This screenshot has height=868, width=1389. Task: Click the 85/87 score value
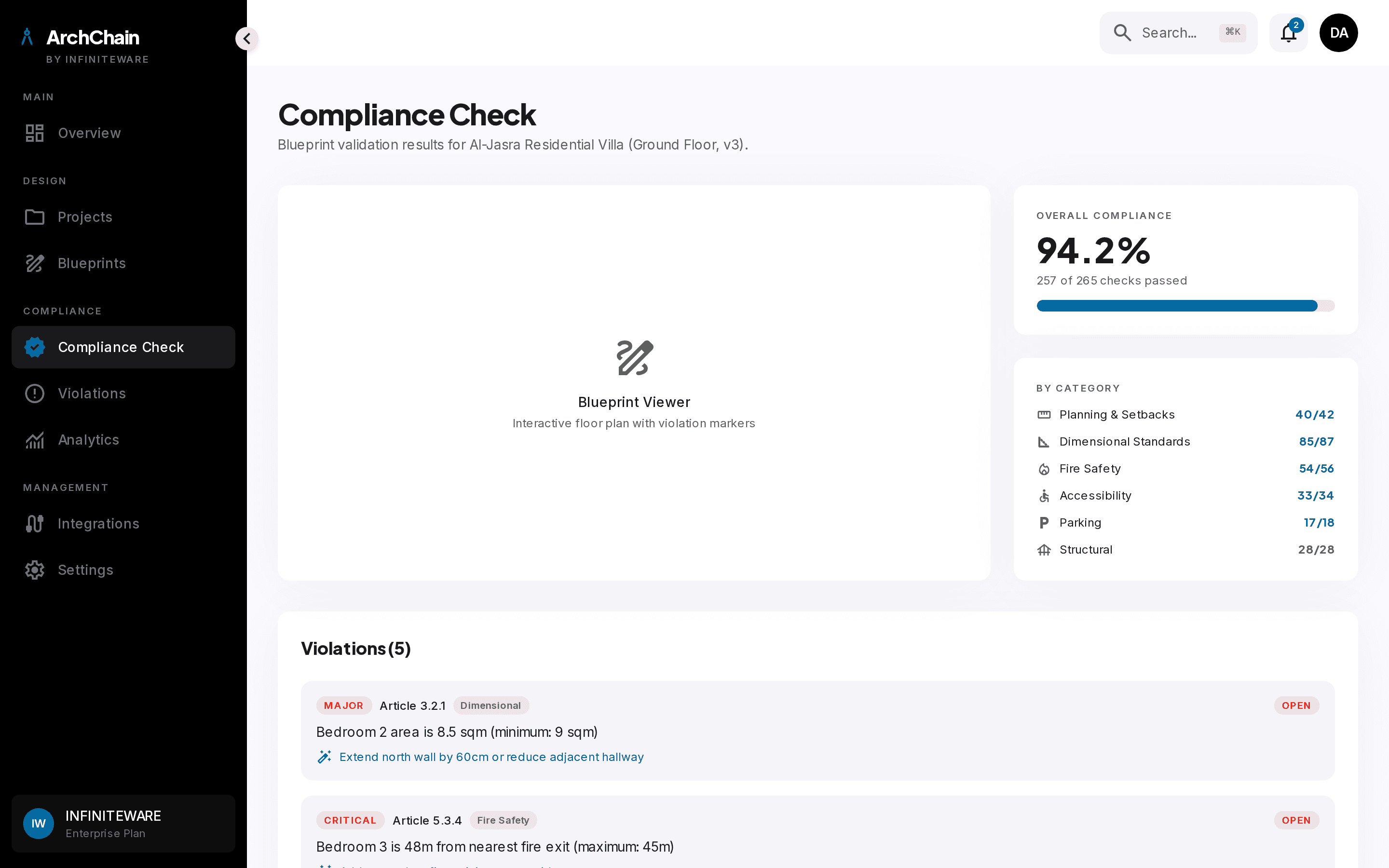(x=1316, y=442)
